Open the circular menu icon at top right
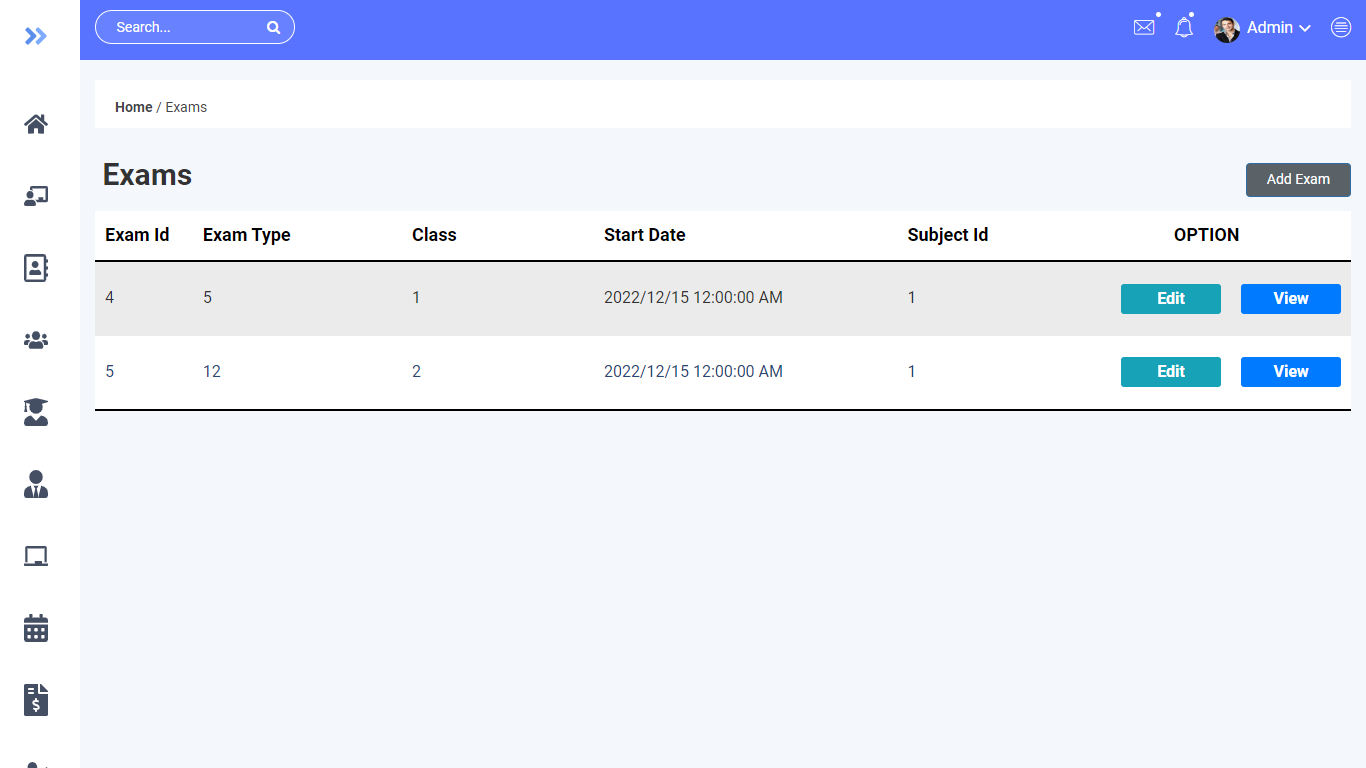The width and height of the screenshot is (1366, 768). [x=1341, y=28]
